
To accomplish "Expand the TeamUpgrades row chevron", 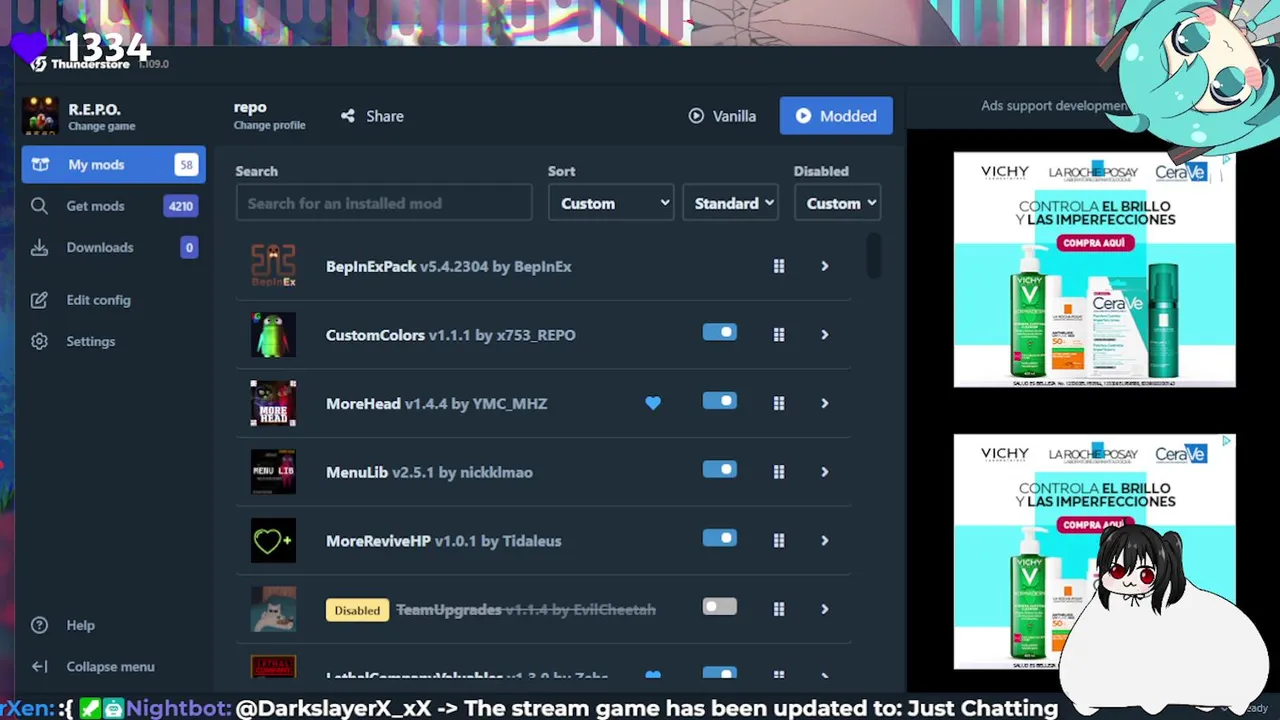I will click(x=825, y=609).
